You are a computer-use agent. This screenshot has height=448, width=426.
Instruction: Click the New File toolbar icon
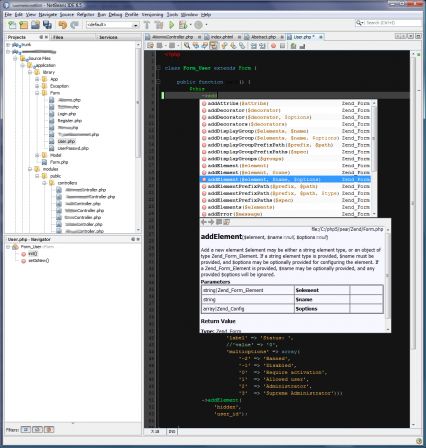(x=12, y=25)
